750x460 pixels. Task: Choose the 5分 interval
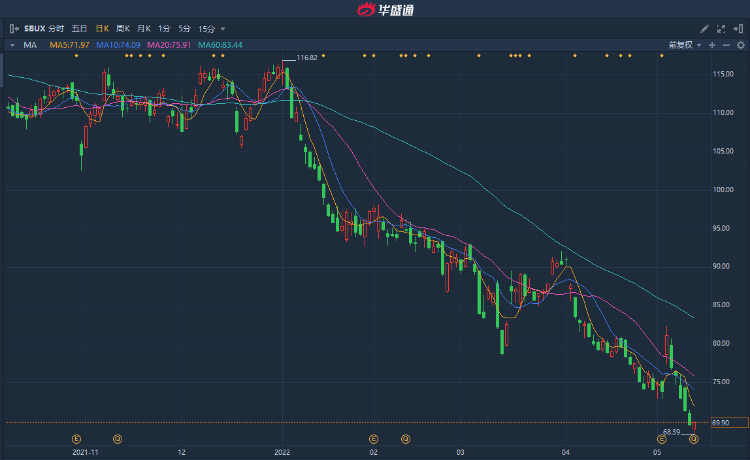(x=185, y=29)
